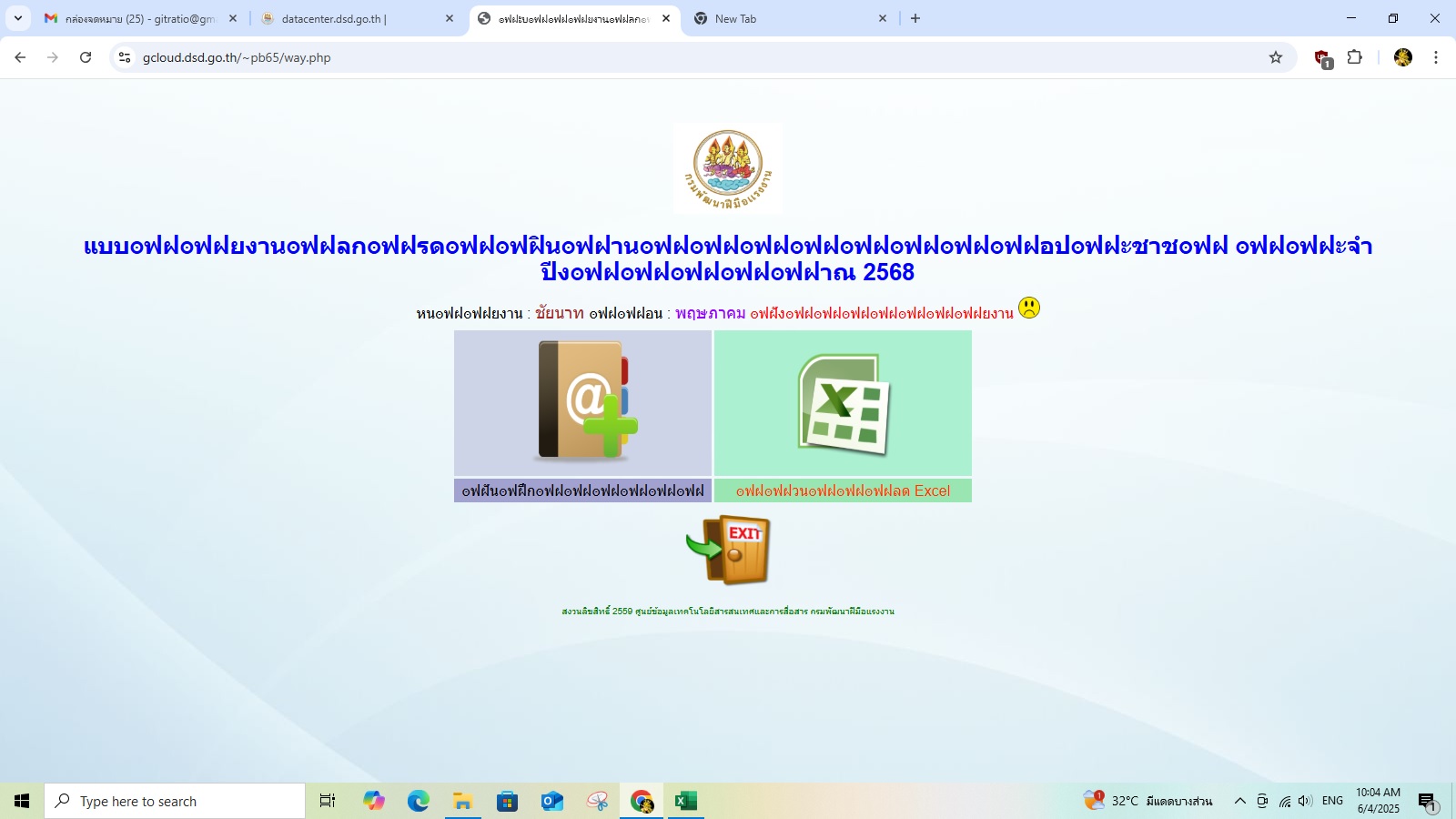Screen dimensions: 1456x819
Task: Open File Explorer from taskbar
Action: coord(463,801)
